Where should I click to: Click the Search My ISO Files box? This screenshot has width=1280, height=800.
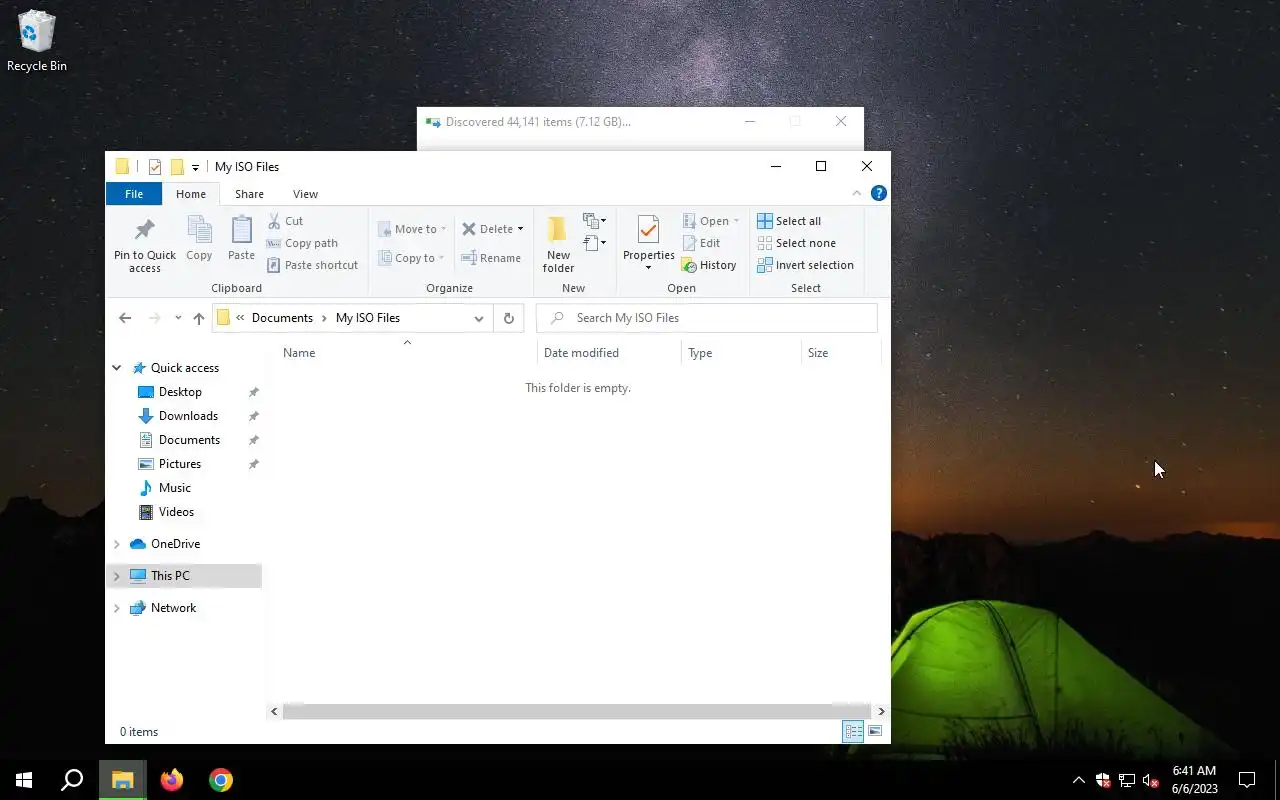click(707, 318)
